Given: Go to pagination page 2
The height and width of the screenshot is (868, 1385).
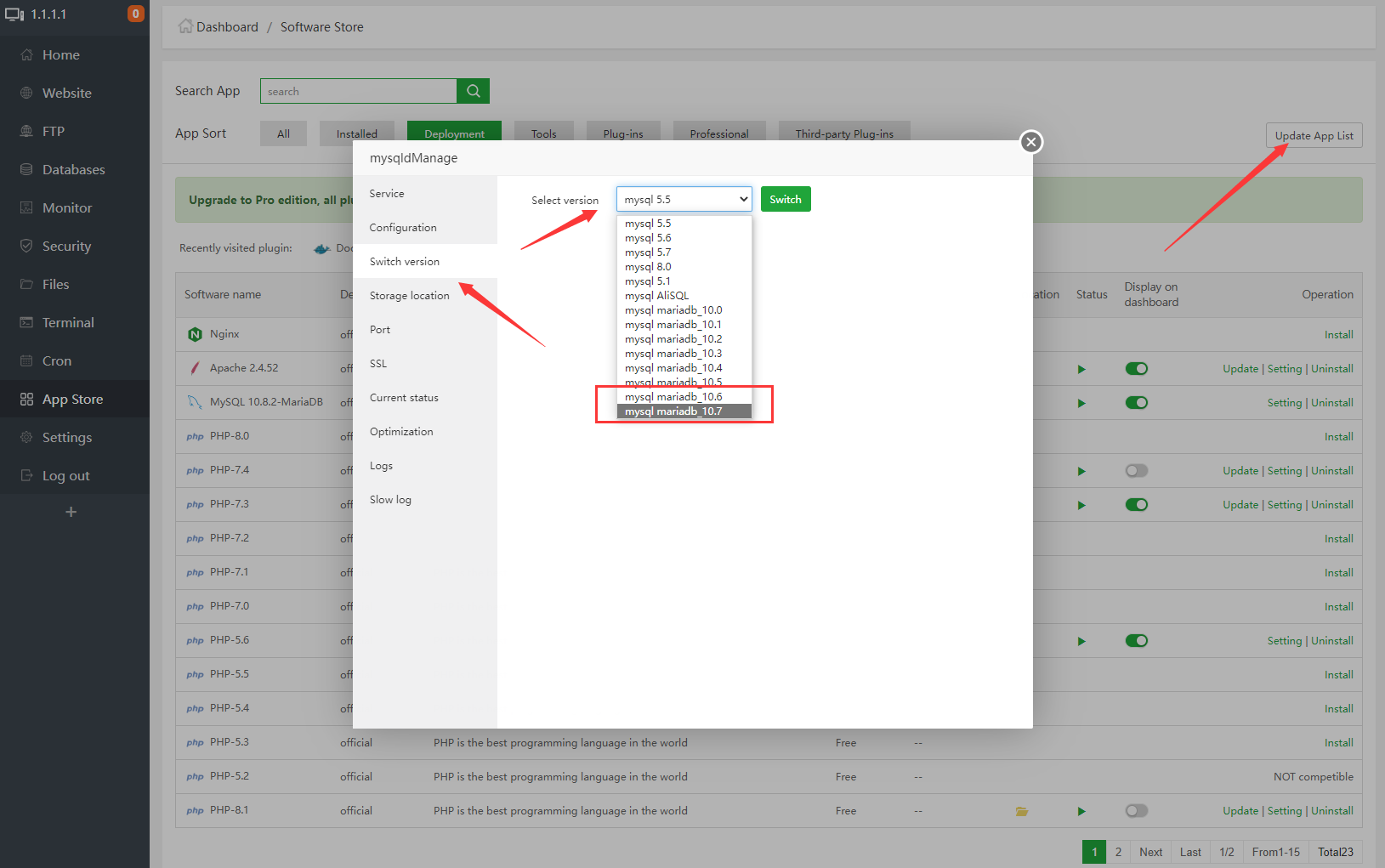Looking at the screenshot, I should [x=1118, y=852].
